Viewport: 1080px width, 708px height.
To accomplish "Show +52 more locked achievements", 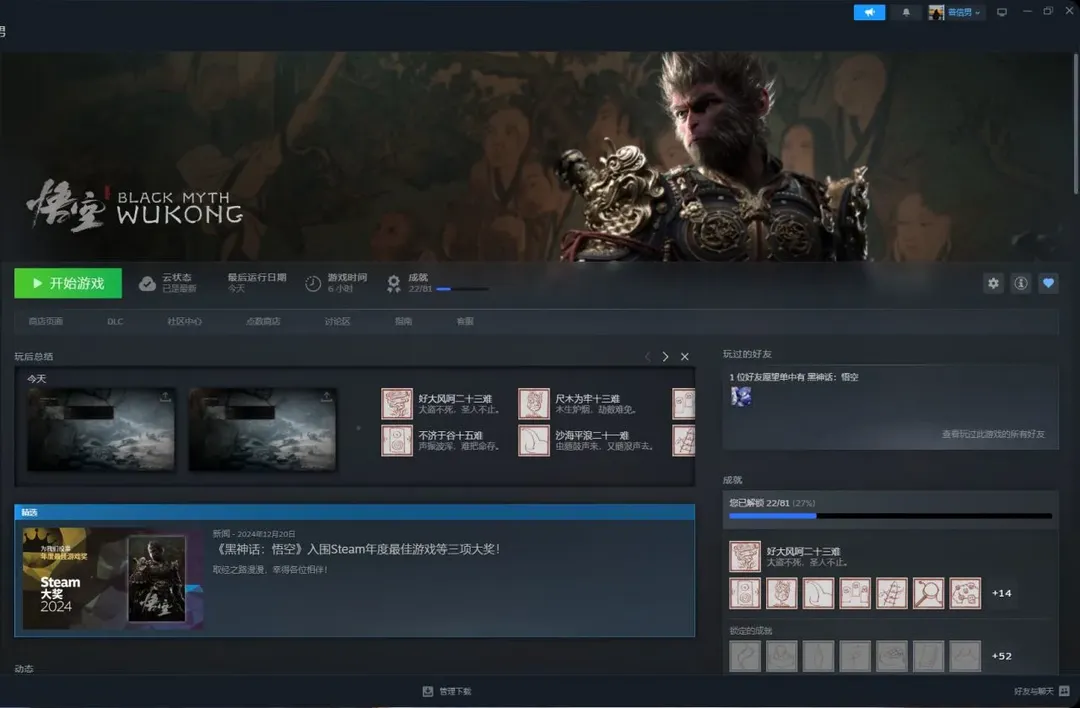I will tap(1001, 656).
